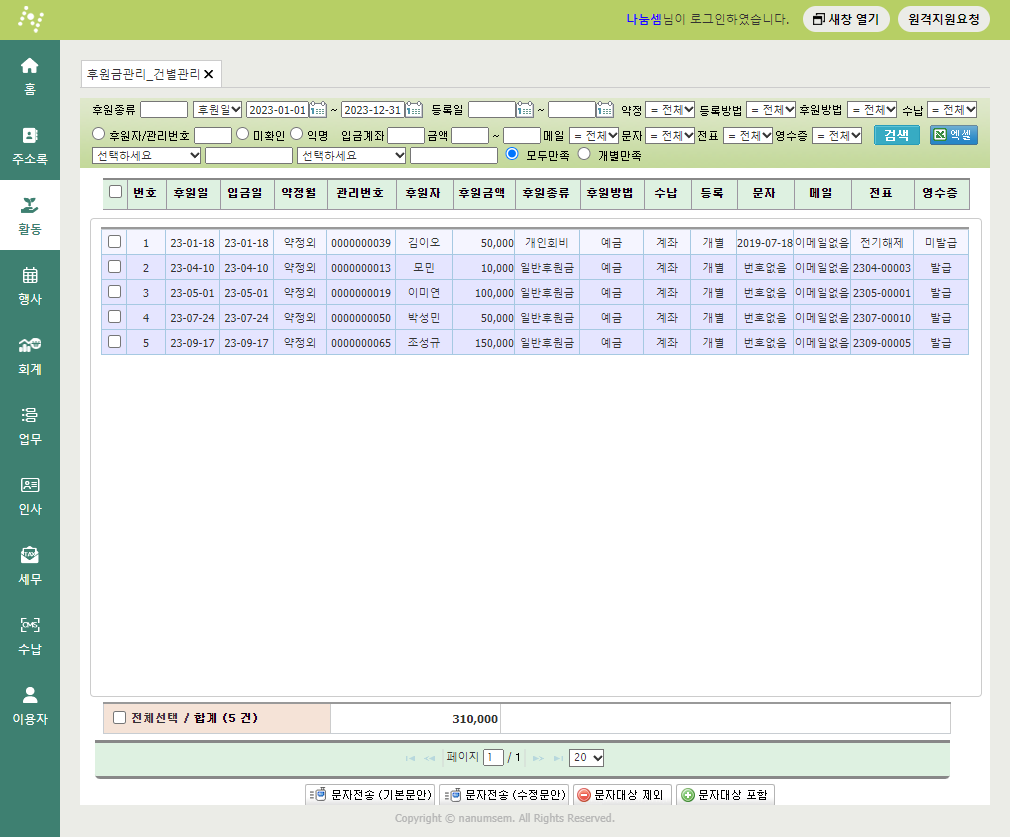Image resolution: width=1010 pixels, height=837 pixels.
Task: Open calendar picker for 등록일 end field
Action: point(605,110)
